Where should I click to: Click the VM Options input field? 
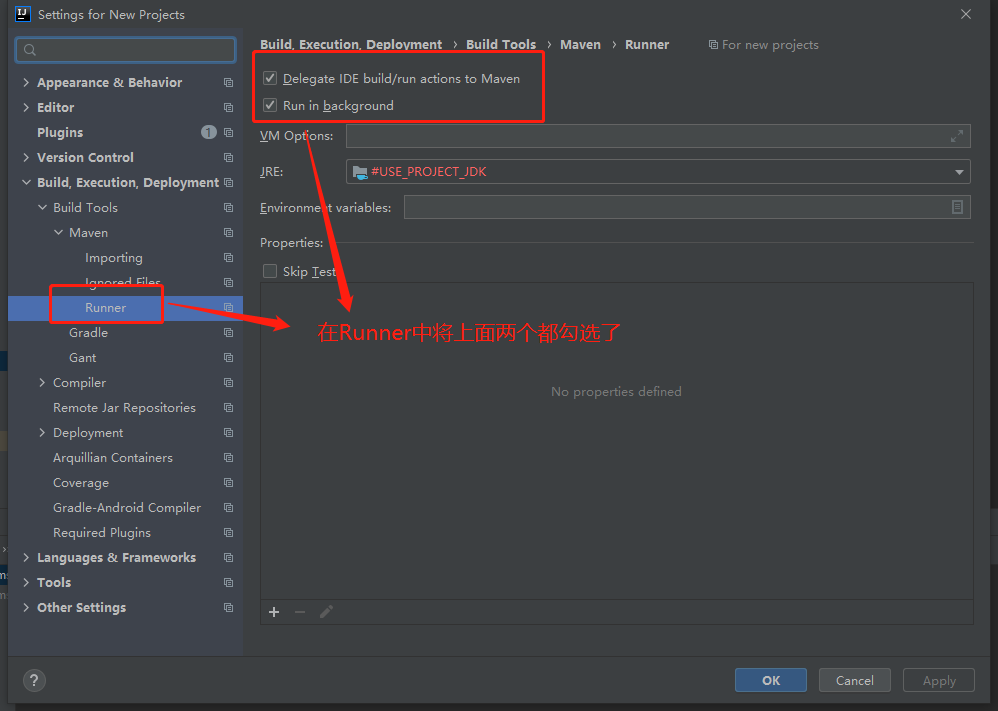pyautogui.click(x=658, y=136)
